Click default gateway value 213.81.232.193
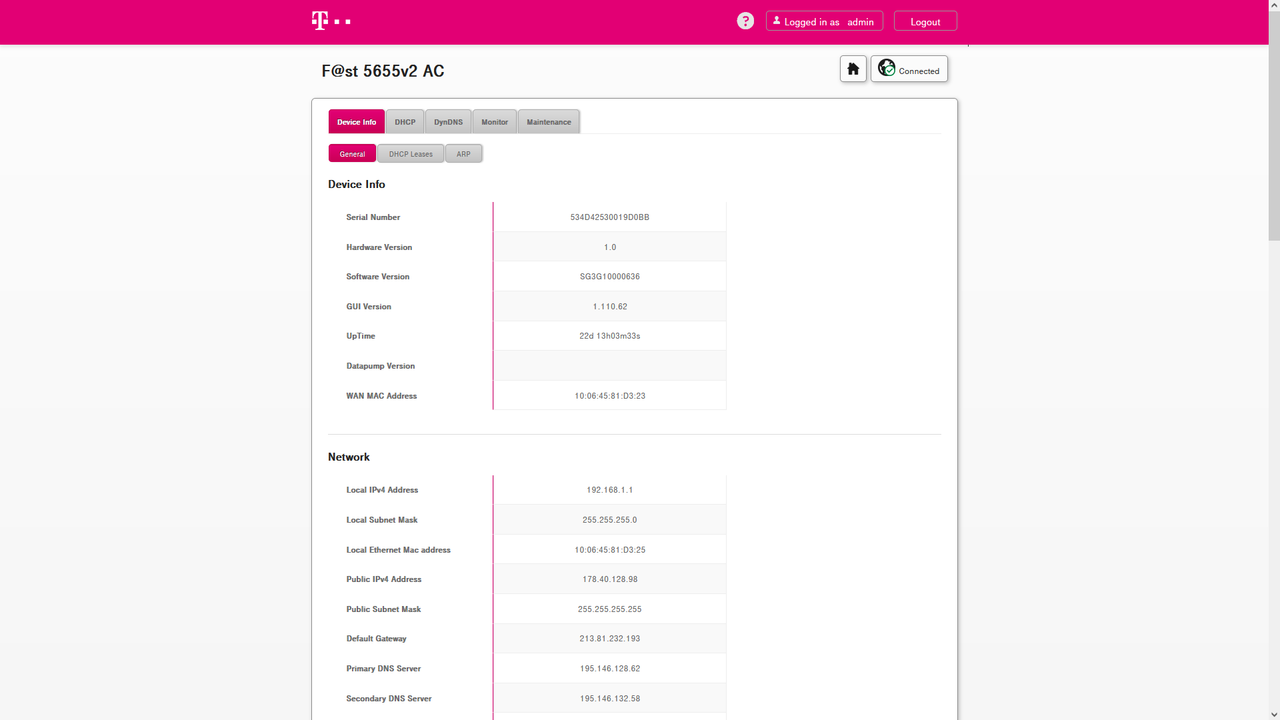Viewport: 1280px width, 720px height. click(610, 638)
